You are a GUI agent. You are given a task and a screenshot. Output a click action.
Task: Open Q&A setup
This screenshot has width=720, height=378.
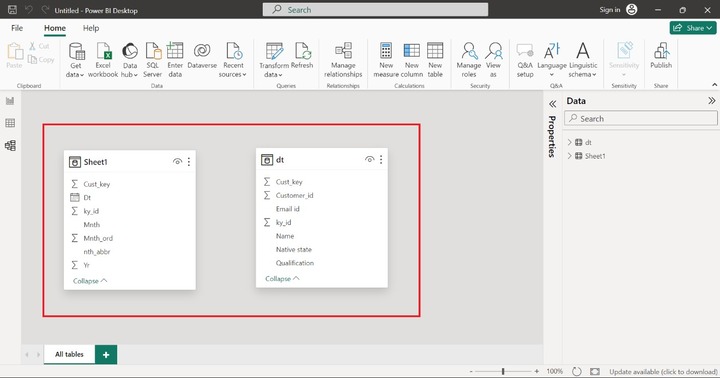[x=525, y=60]
